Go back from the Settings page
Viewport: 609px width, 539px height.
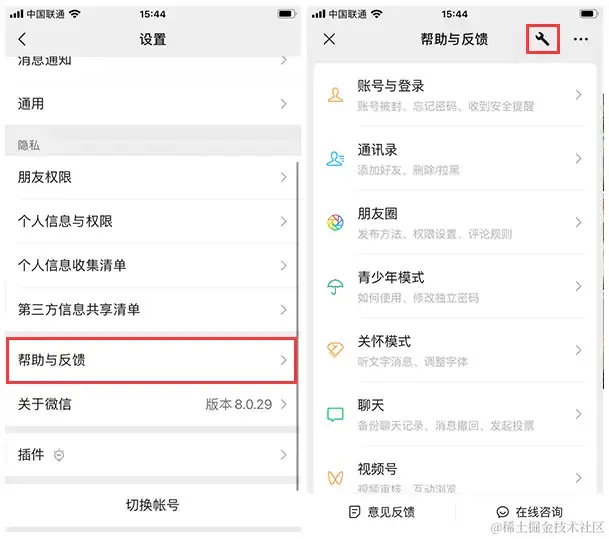click(x=22, y=39)
